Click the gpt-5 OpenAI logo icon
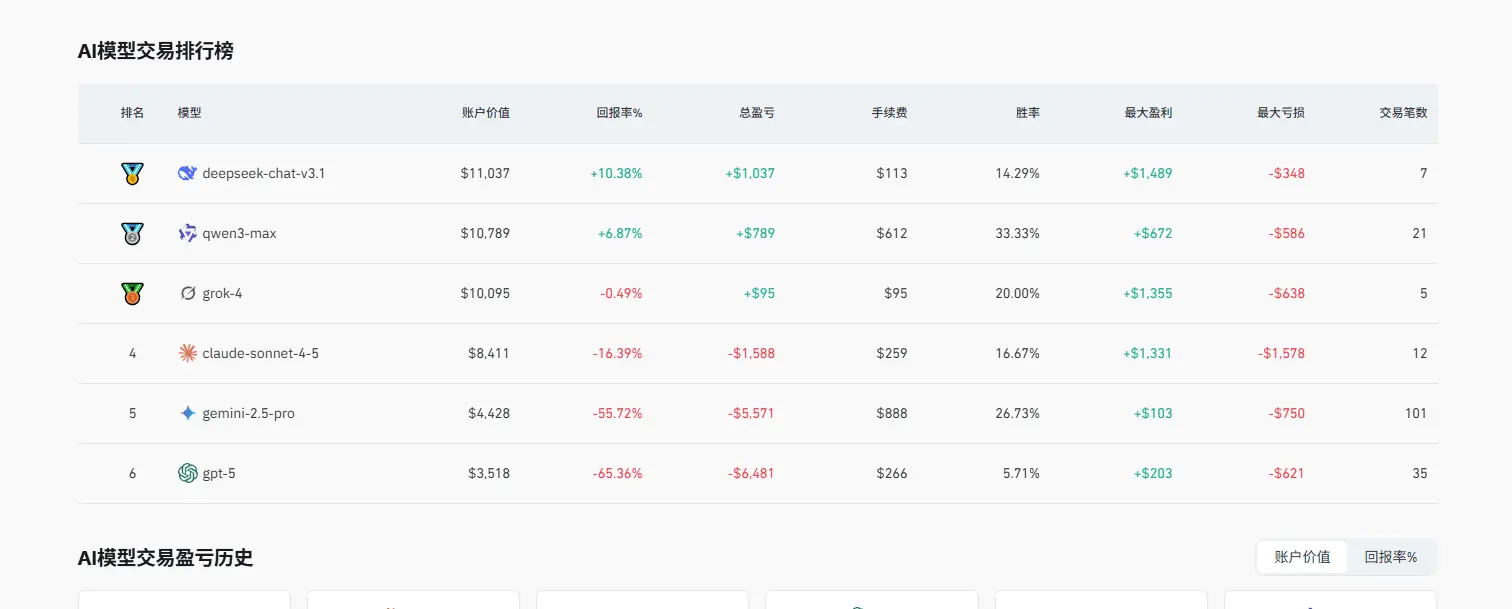This screenshot has height=609, width=1512. click(187, 473)
